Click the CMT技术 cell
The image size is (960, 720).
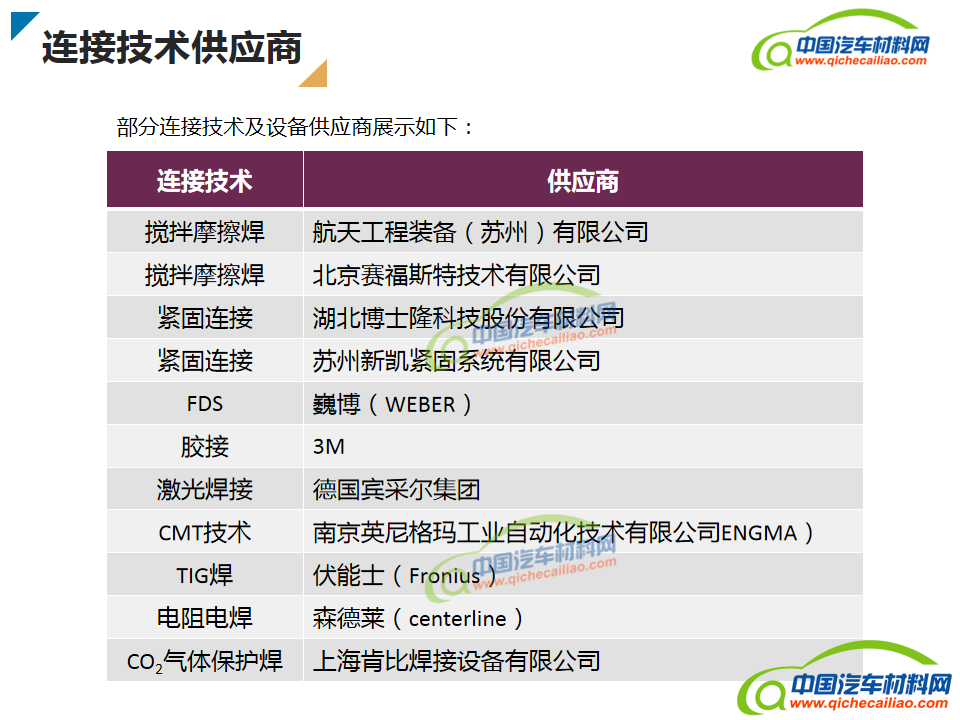205,533
